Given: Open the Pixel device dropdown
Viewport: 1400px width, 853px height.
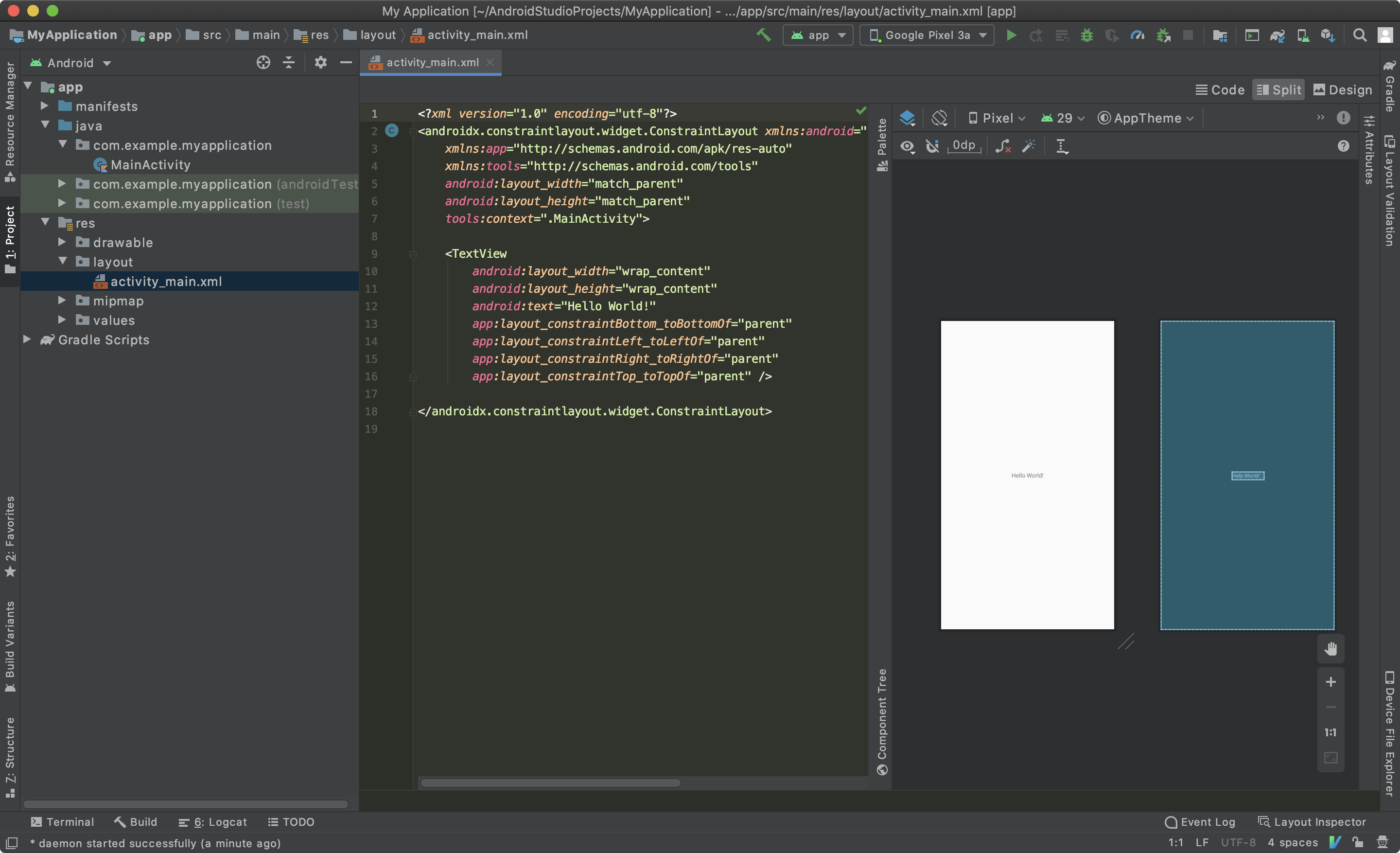Looking at the screenshot, I should pyautogui.click(x=998, y=118).
